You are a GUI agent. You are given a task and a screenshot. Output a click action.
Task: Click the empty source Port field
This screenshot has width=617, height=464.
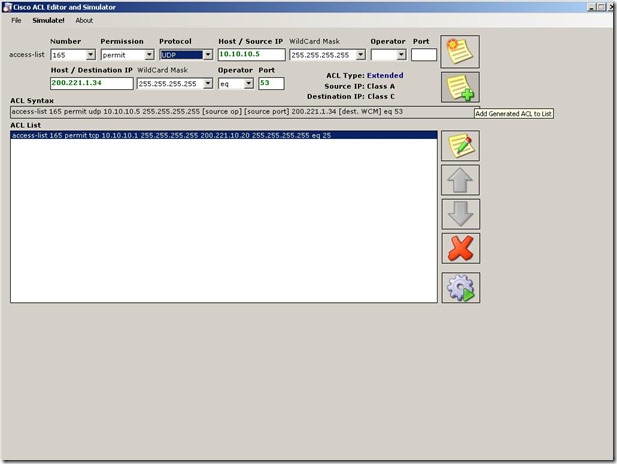pyautogui.click(x=424, y=54)
